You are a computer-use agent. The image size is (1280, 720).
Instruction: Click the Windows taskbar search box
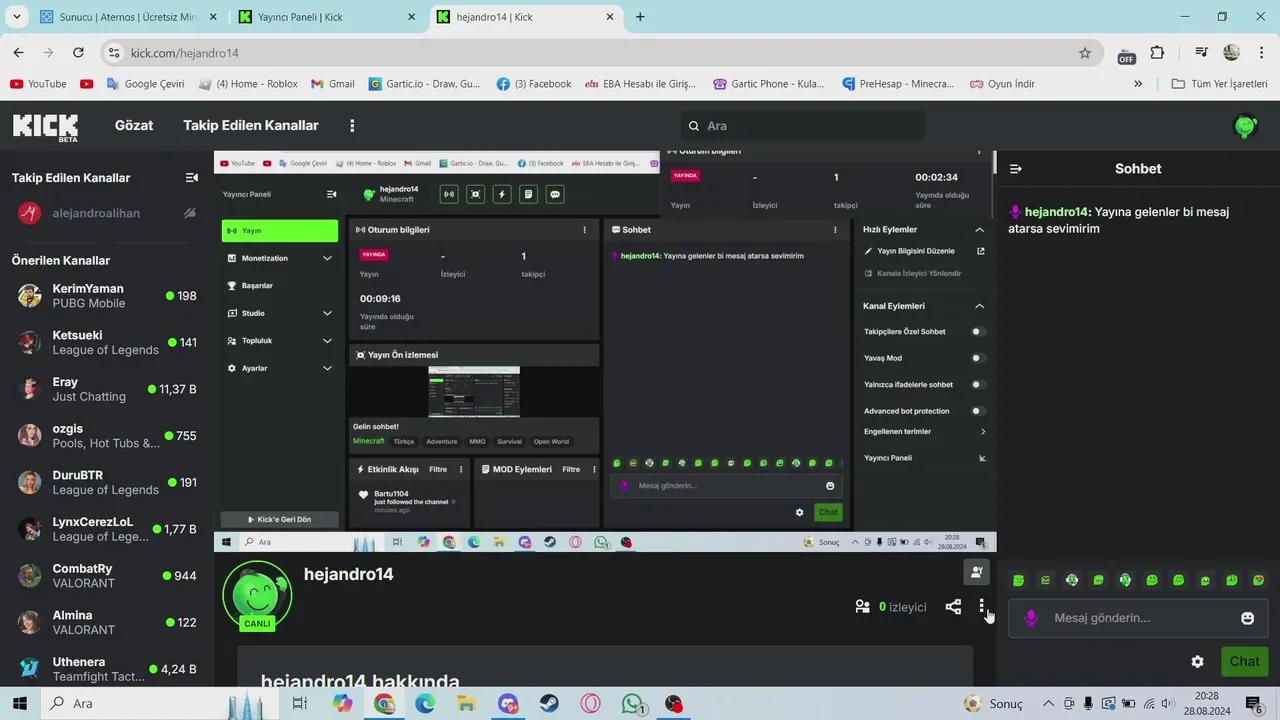tap(160, 704)
